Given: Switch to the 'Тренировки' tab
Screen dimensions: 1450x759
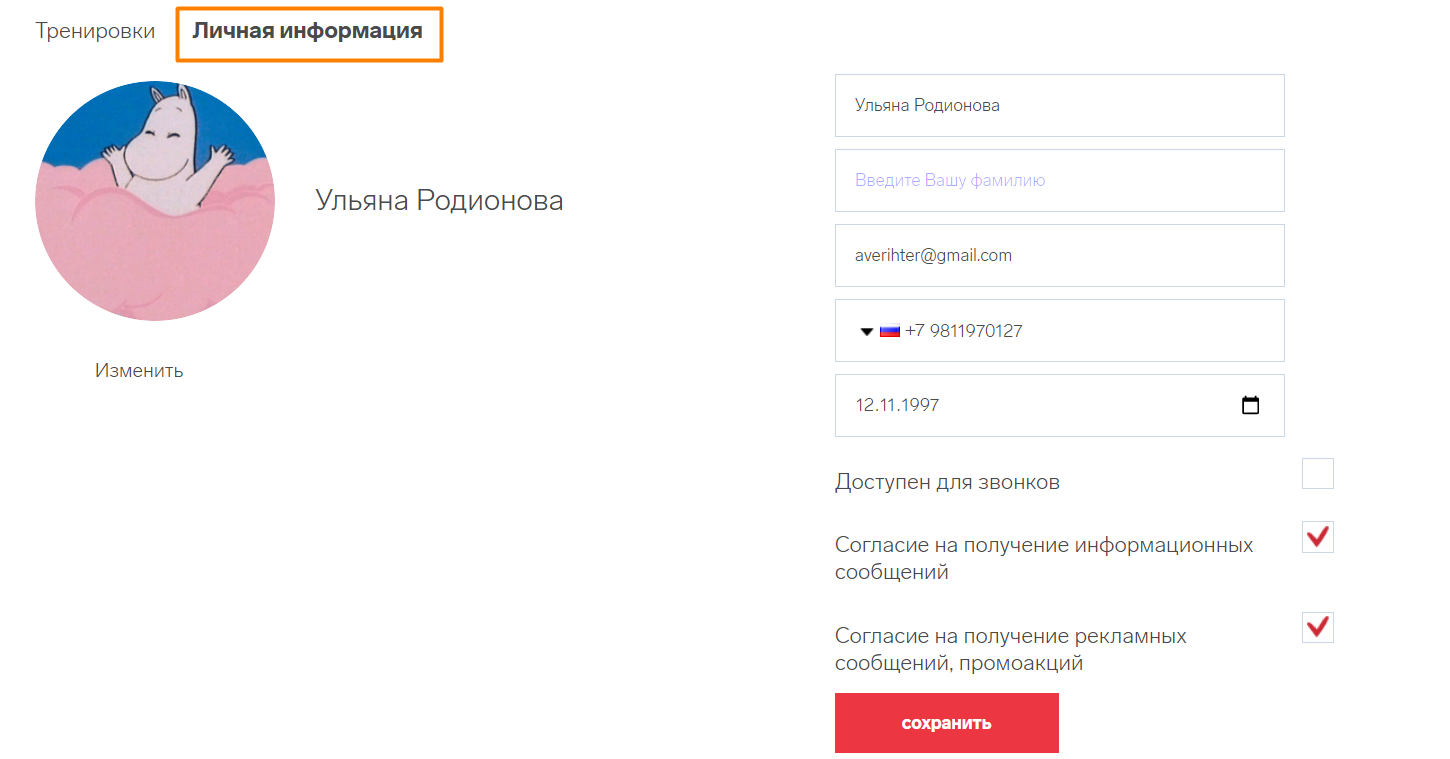Looking at the screenshot, I should [x=95, y=31].
